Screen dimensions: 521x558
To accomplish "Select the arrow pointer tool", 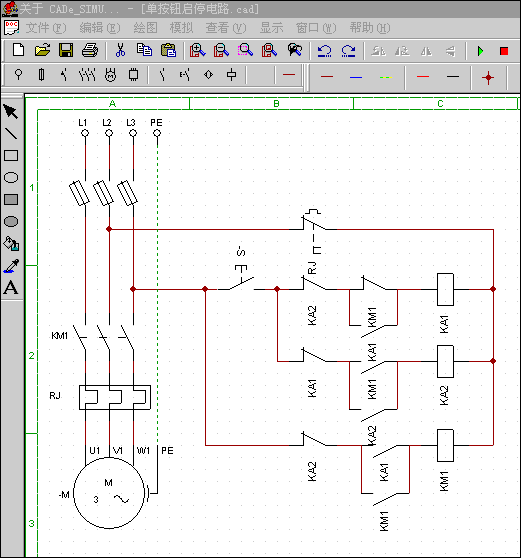I will [x=11, y=112].
